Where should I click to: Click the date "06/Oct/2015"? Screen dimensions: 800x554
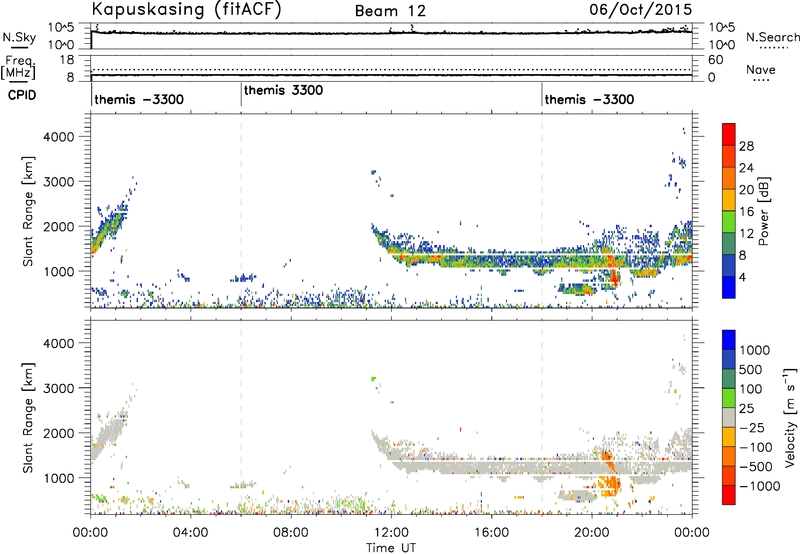[641, 10]
